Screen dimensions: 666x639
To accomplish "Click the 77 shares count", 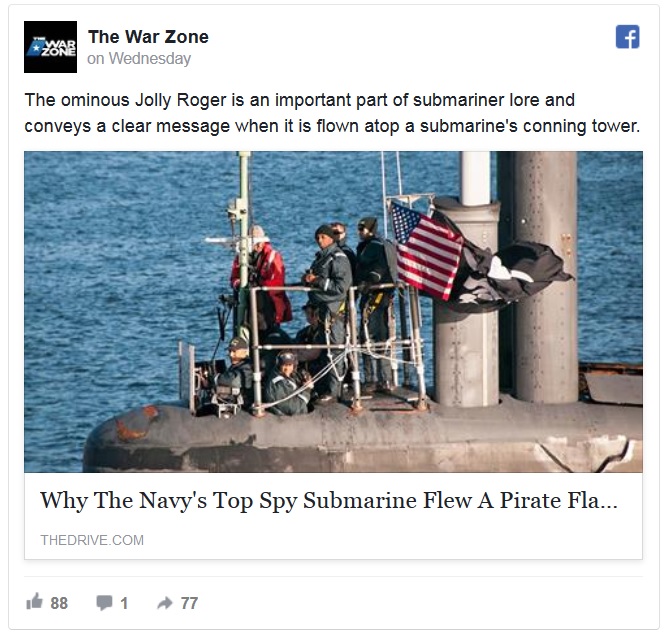I will click(189, 603).
